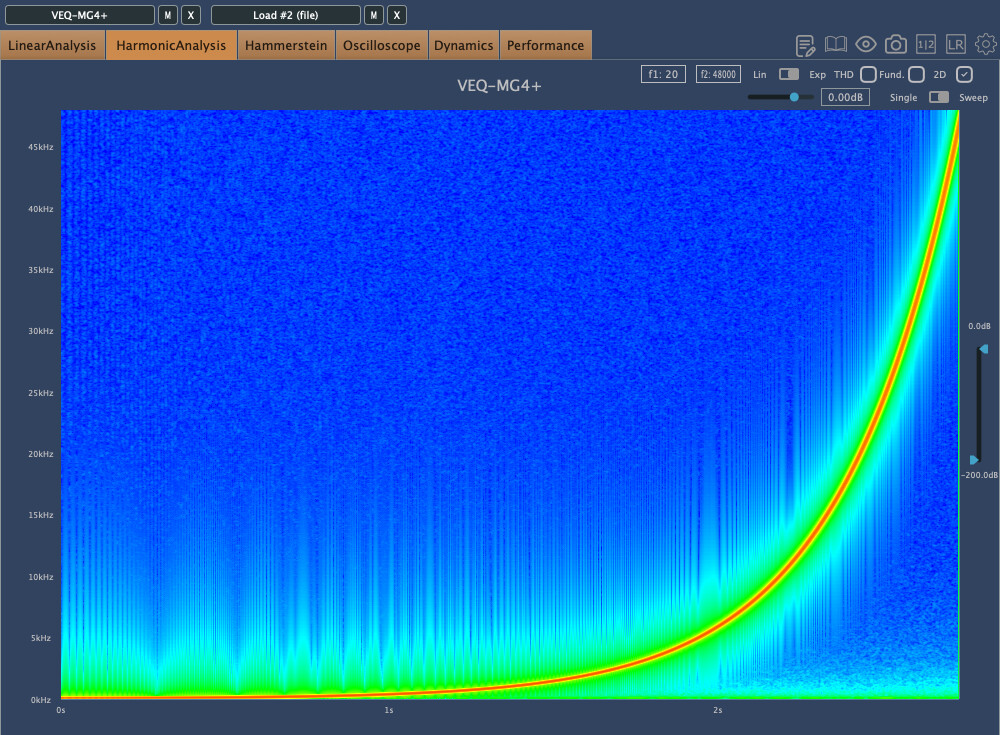Click the eye view icon

click(x=866, y=45)
